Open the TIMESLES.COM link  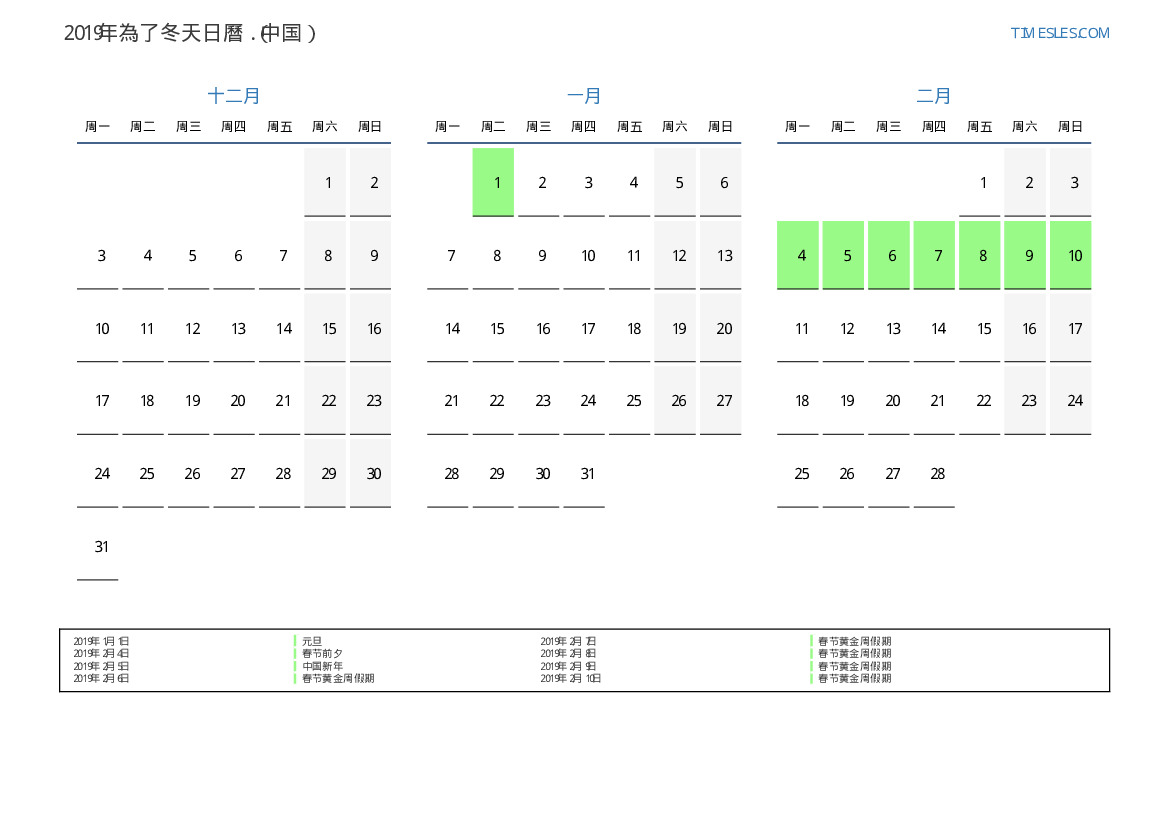click(x=1059, y=33)
